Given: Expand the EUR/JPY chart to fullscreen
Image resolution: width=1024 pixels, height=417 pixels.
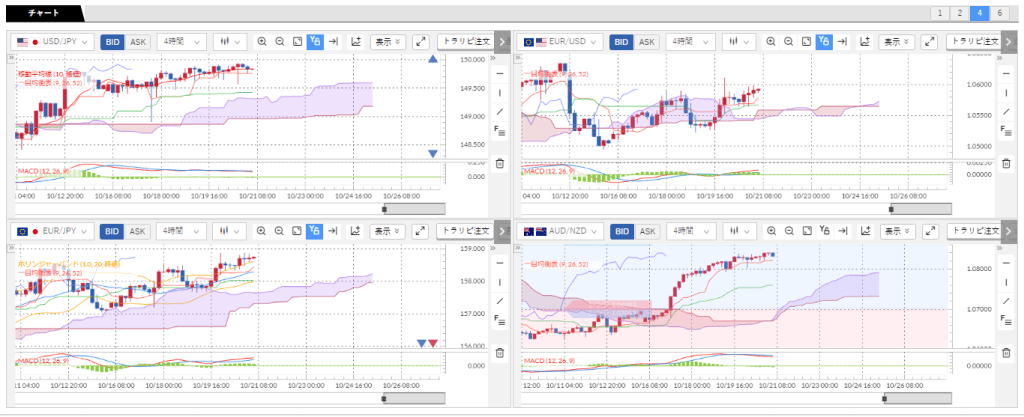Looking at the screenshot, I should [420, 231].
